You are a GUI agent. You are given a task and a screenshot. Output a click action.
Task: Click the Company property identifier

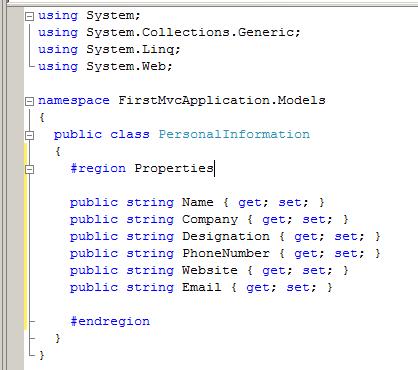[x=210, y=220]
